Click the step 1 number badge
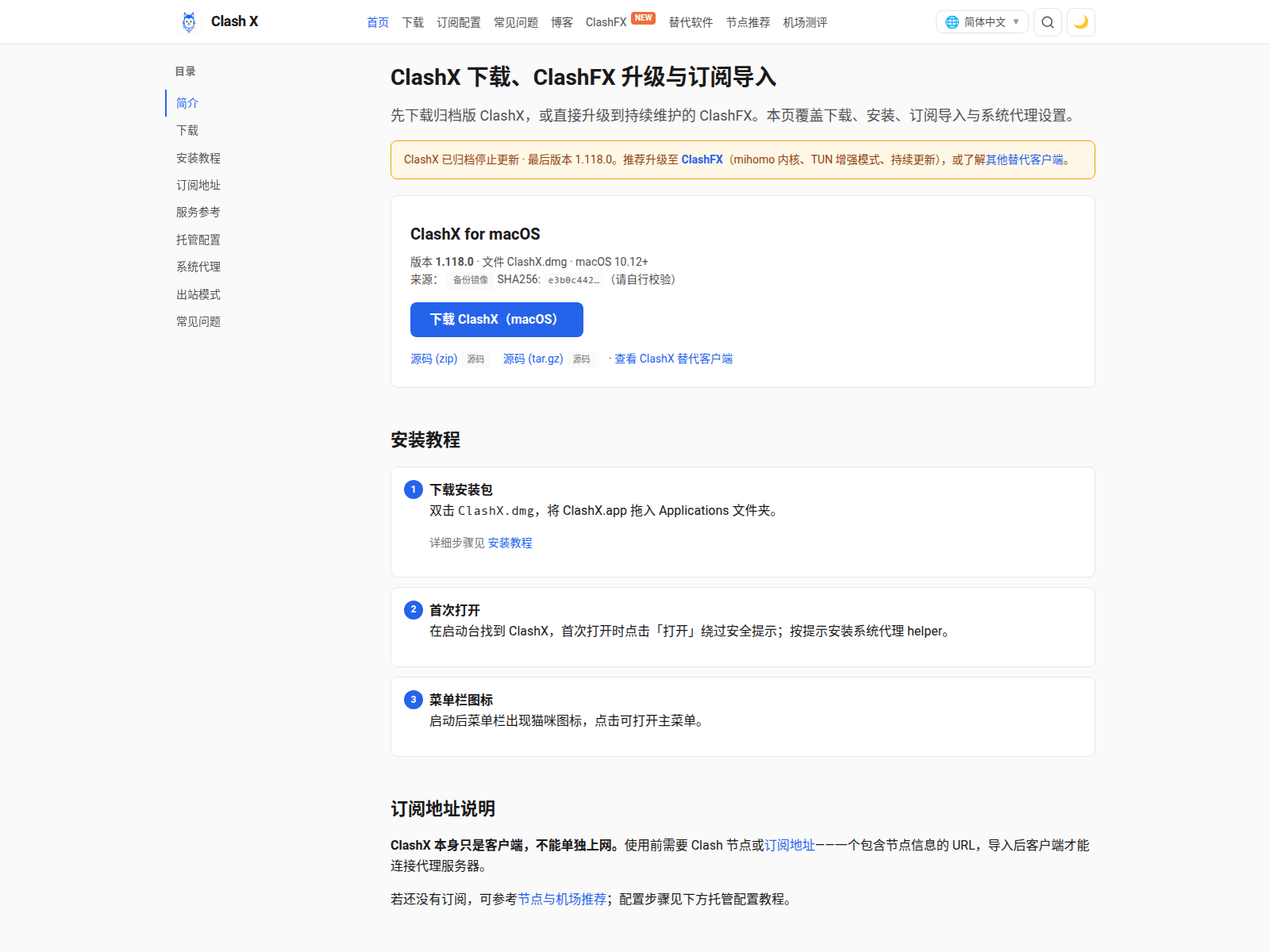This screenshot has width=1270, height=952. coord(414,489)
